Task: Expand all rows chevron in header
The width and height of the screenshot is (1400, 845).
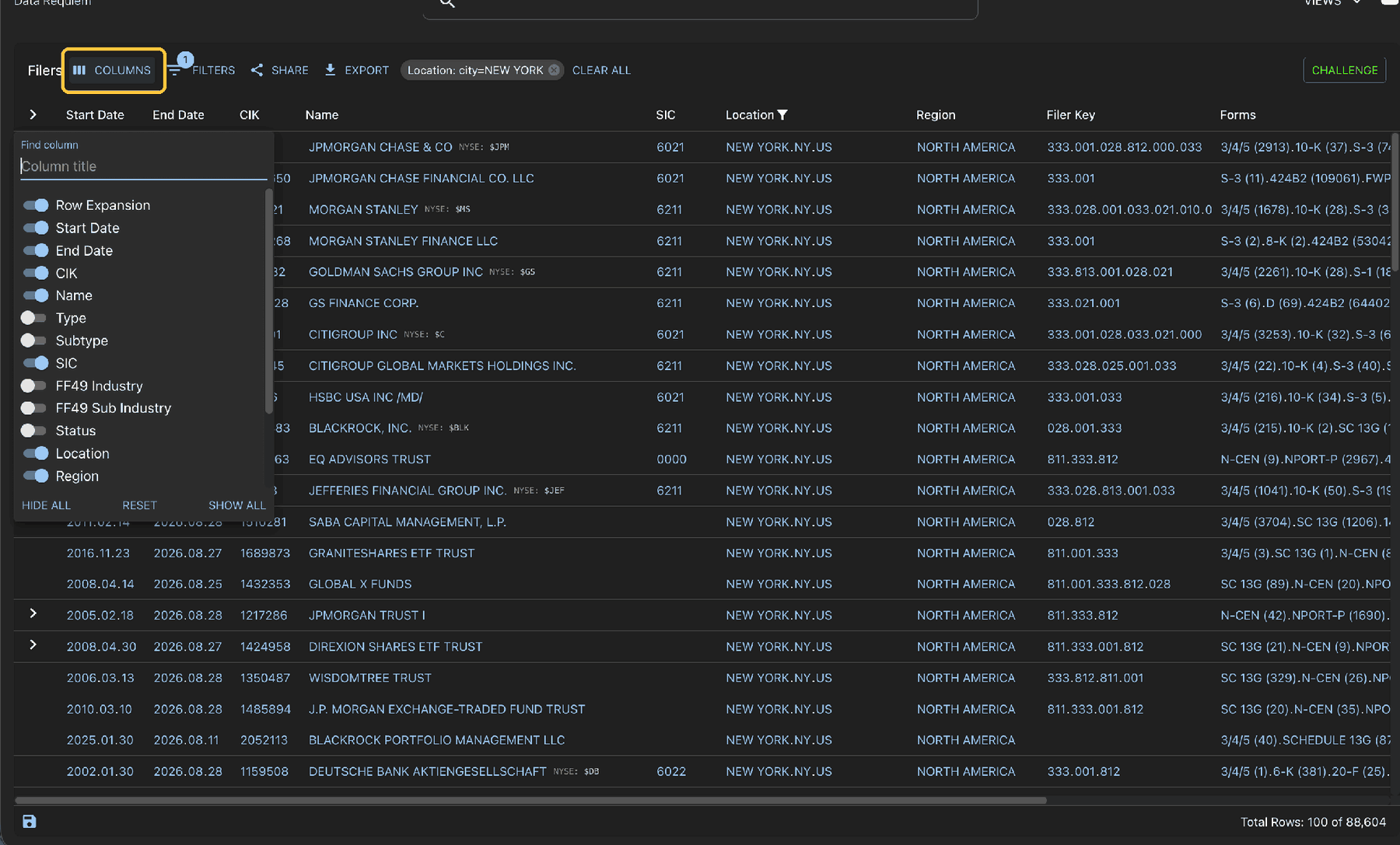Action: pyautogui.click(x=33, y=114)
